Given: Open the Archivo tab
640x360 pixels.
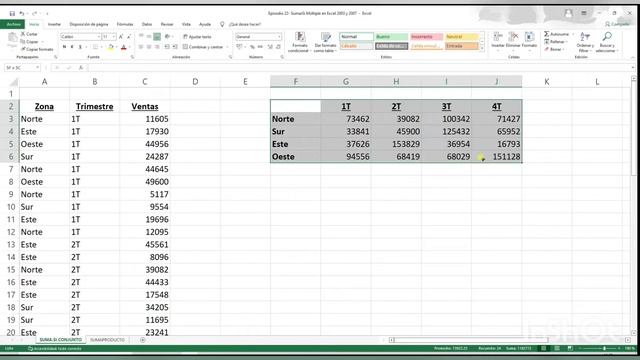Looking at the screenshot, I should pos(13,24).
